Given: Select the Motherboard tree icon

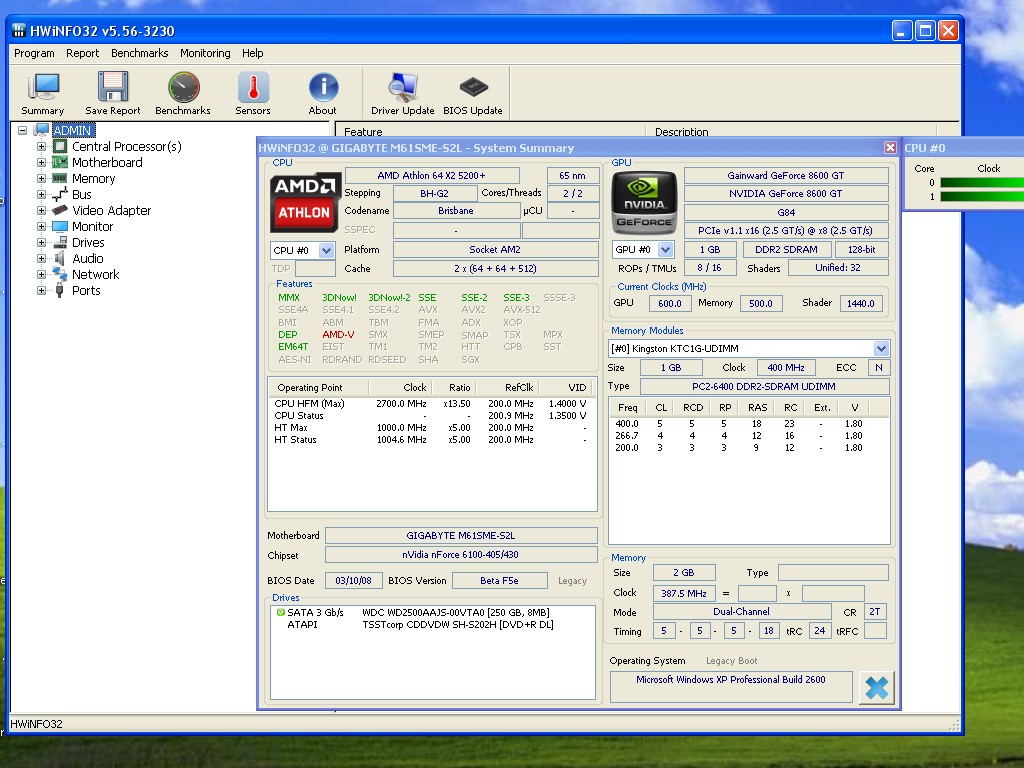Looking at the screenshot, I should click(60, 162).
